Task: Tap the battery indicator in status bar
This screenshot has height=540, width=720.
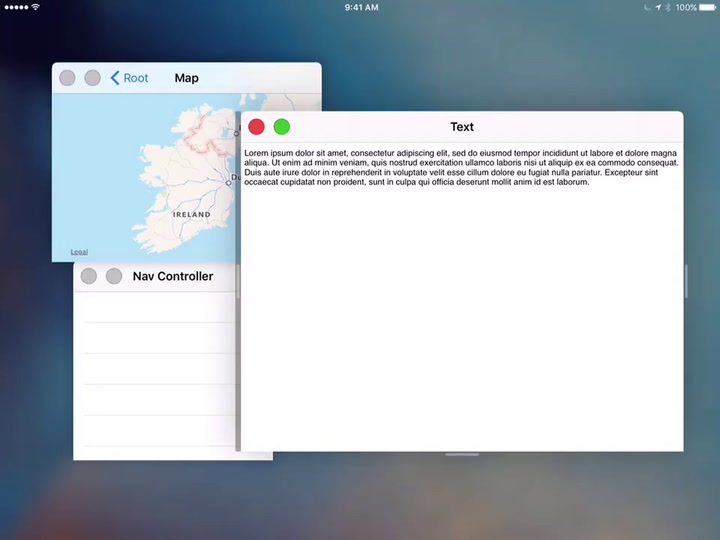Action: click(708, 7)
